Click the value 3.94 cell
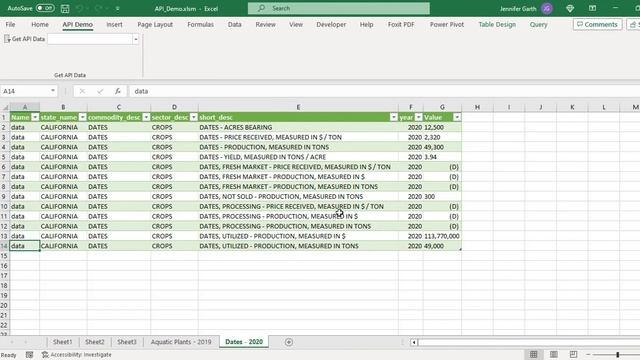This screenshot has height=360, width=640. (442, 157)
